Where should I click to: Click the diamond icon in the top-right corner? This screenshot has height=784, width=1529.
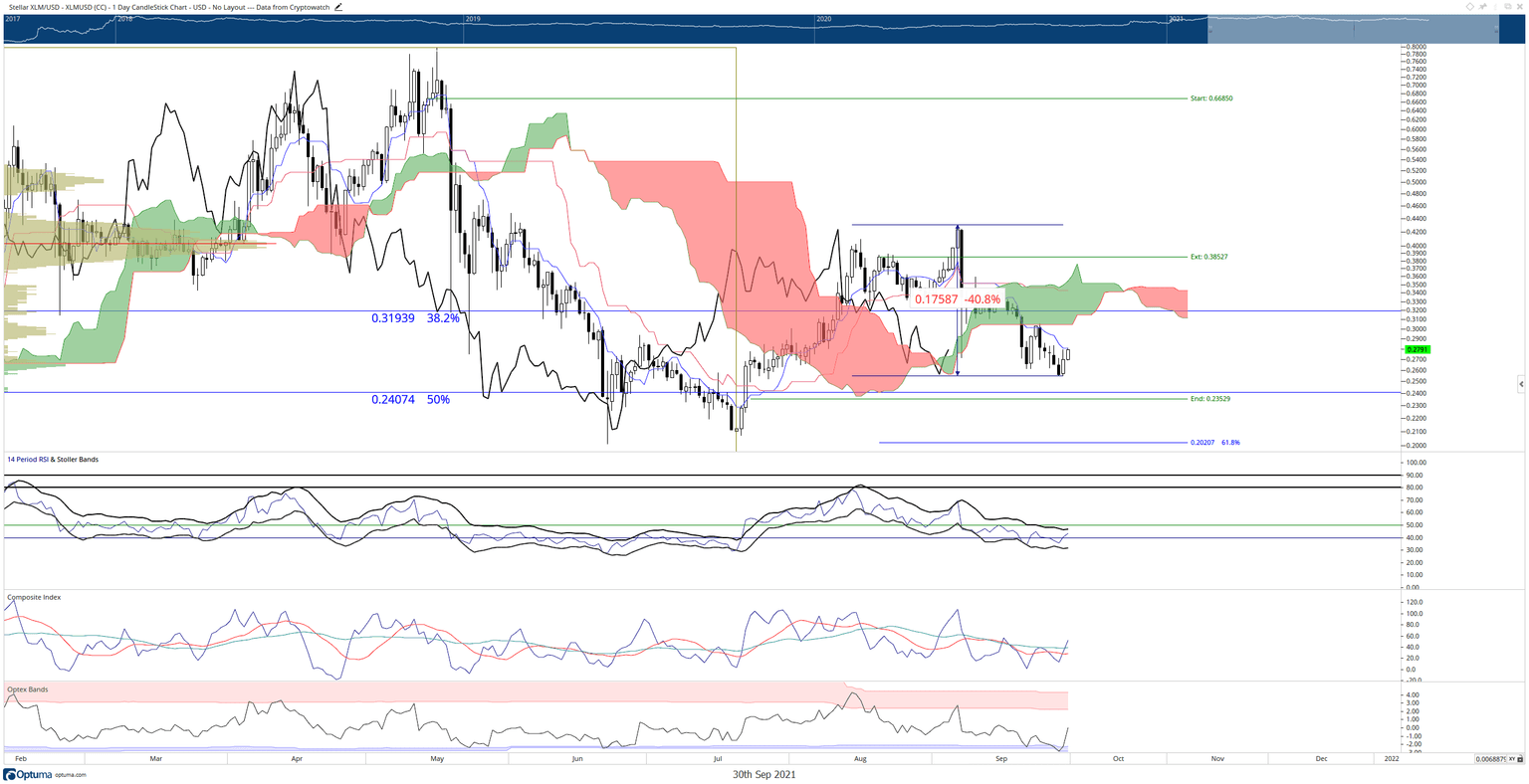[x=1470, y=7]
